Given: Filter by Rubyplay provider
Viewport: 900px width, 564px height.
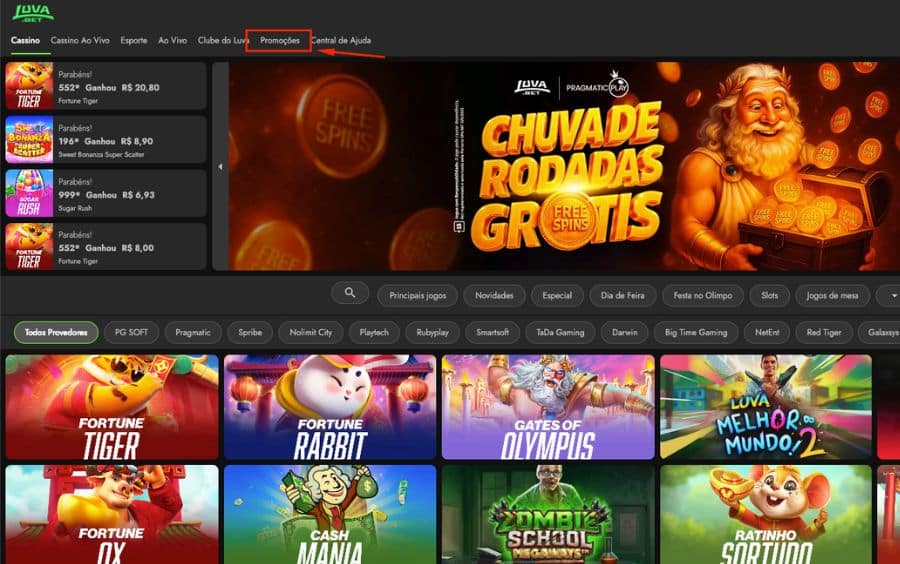Looking at the screenshot, I should [x=433, y=332].
